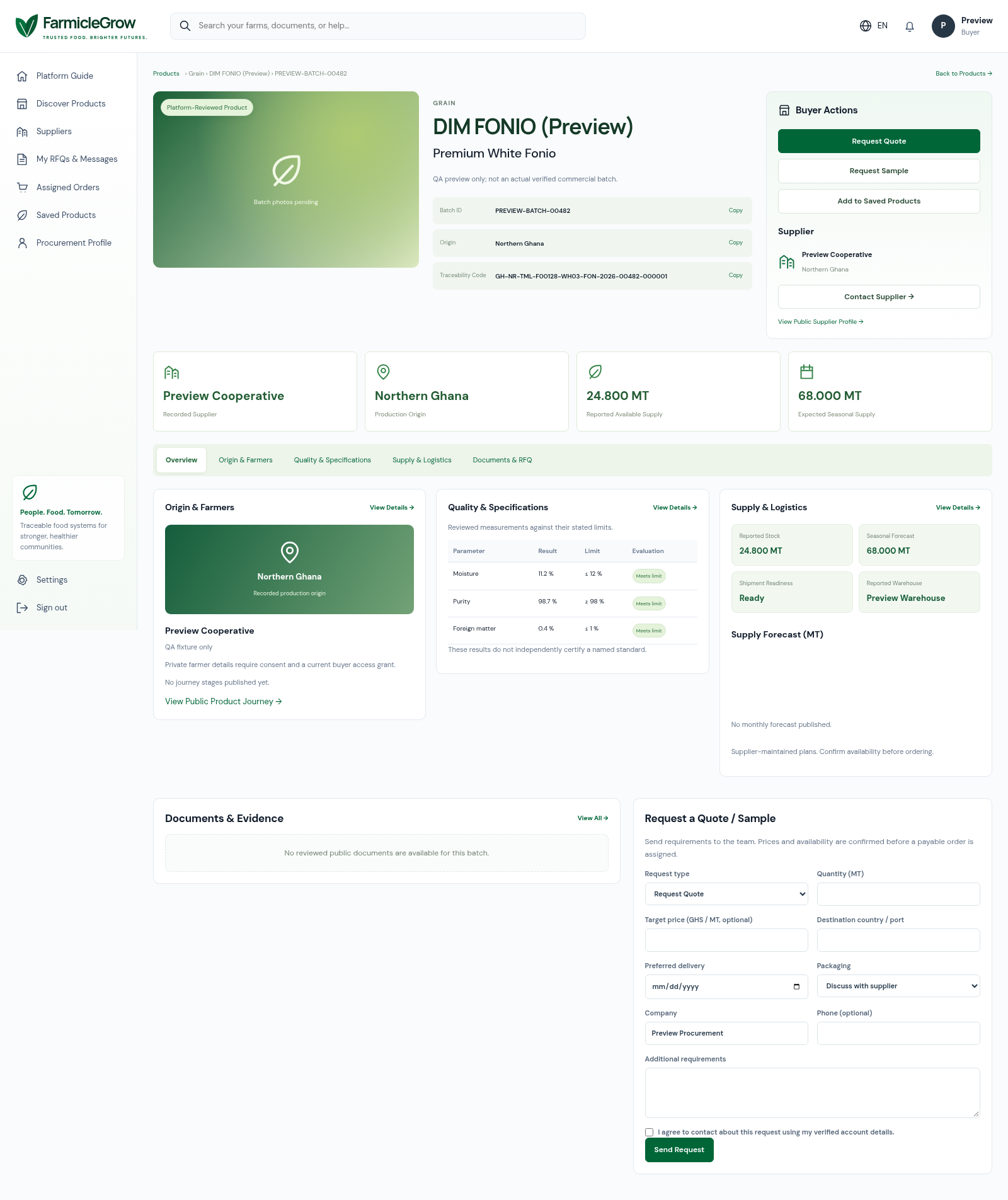The height and width of the screenshot is (1200, 1008).
Task: Click the Quantity (MT) input
Action: (x=898, y=894)
